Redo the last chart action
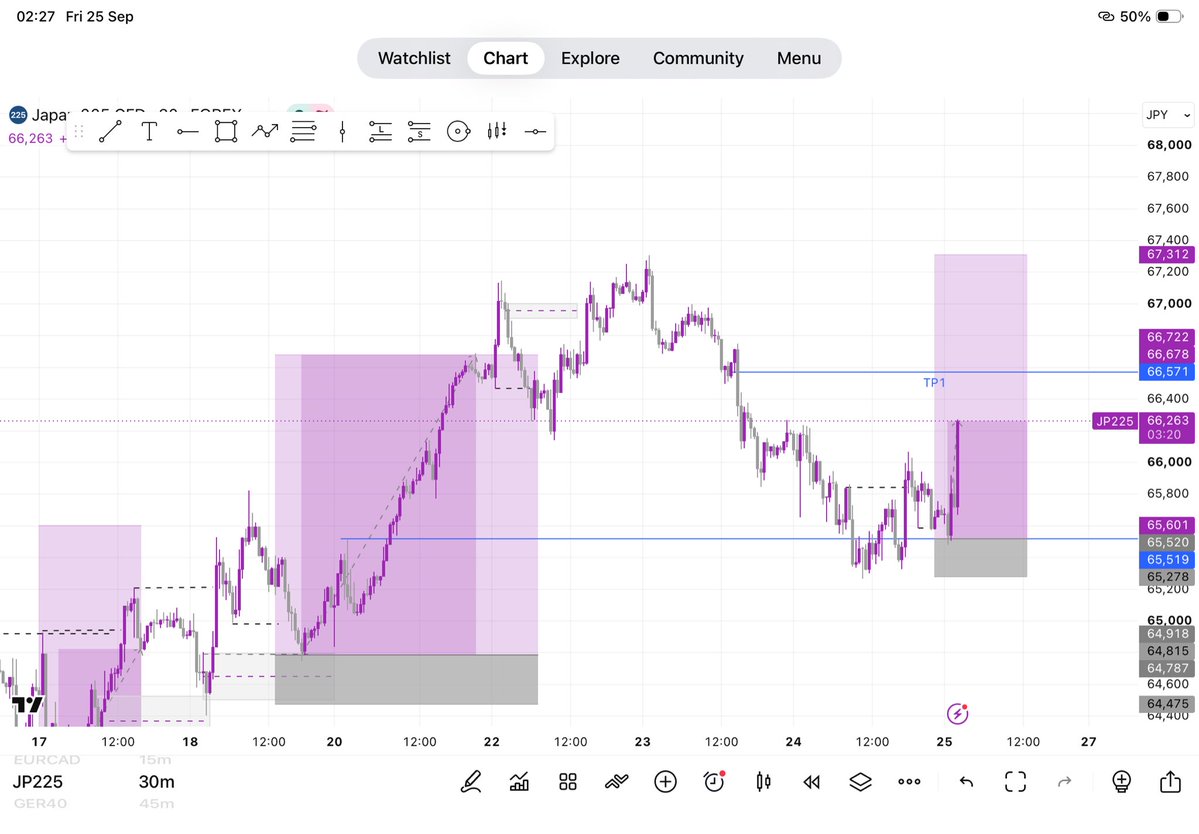 click(x=1064, y=781)
